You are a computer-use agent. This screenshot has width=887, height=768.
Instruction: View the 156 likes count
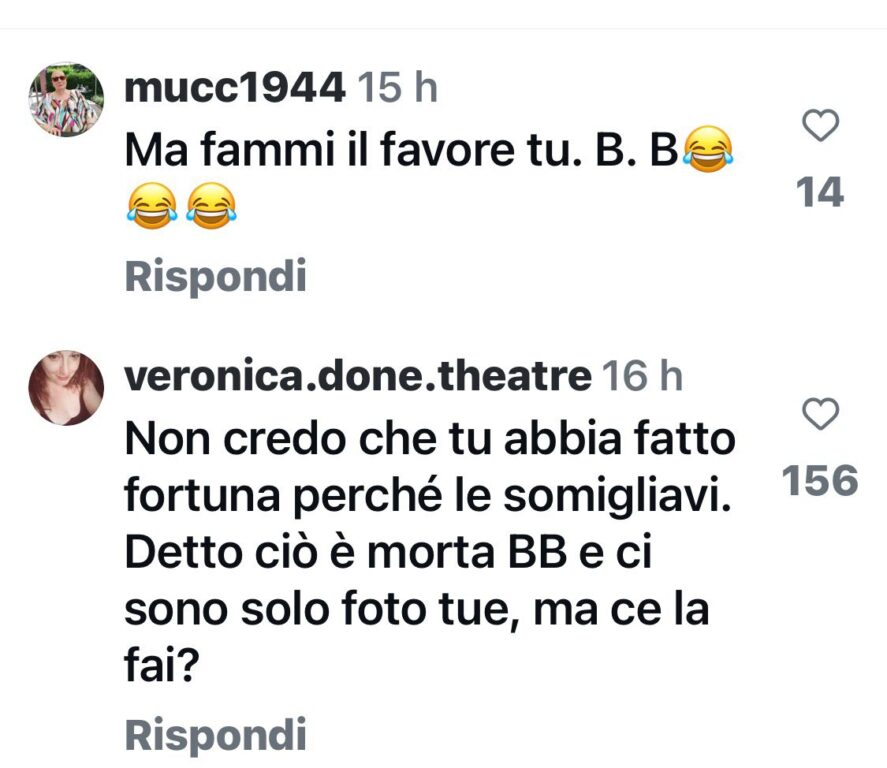(x=821, y=481)
